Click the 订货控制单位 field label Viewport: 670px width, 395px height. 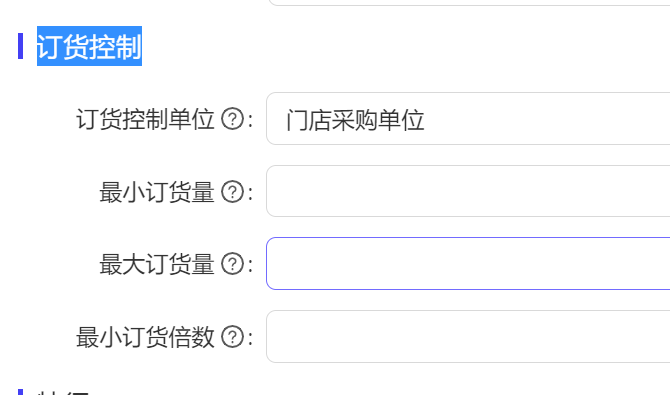[145, 119]
